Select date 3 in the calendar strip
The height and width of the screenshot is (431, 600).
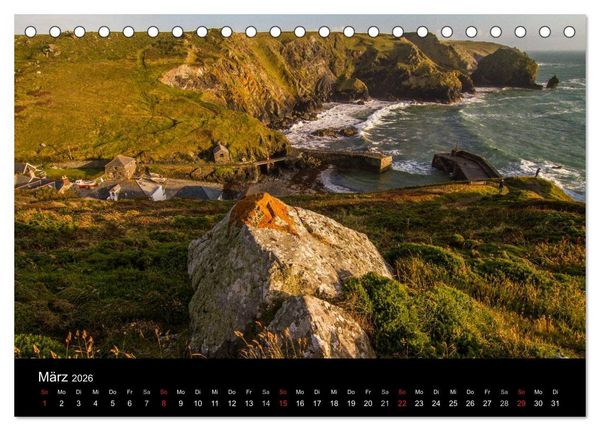tap(78, 403)
